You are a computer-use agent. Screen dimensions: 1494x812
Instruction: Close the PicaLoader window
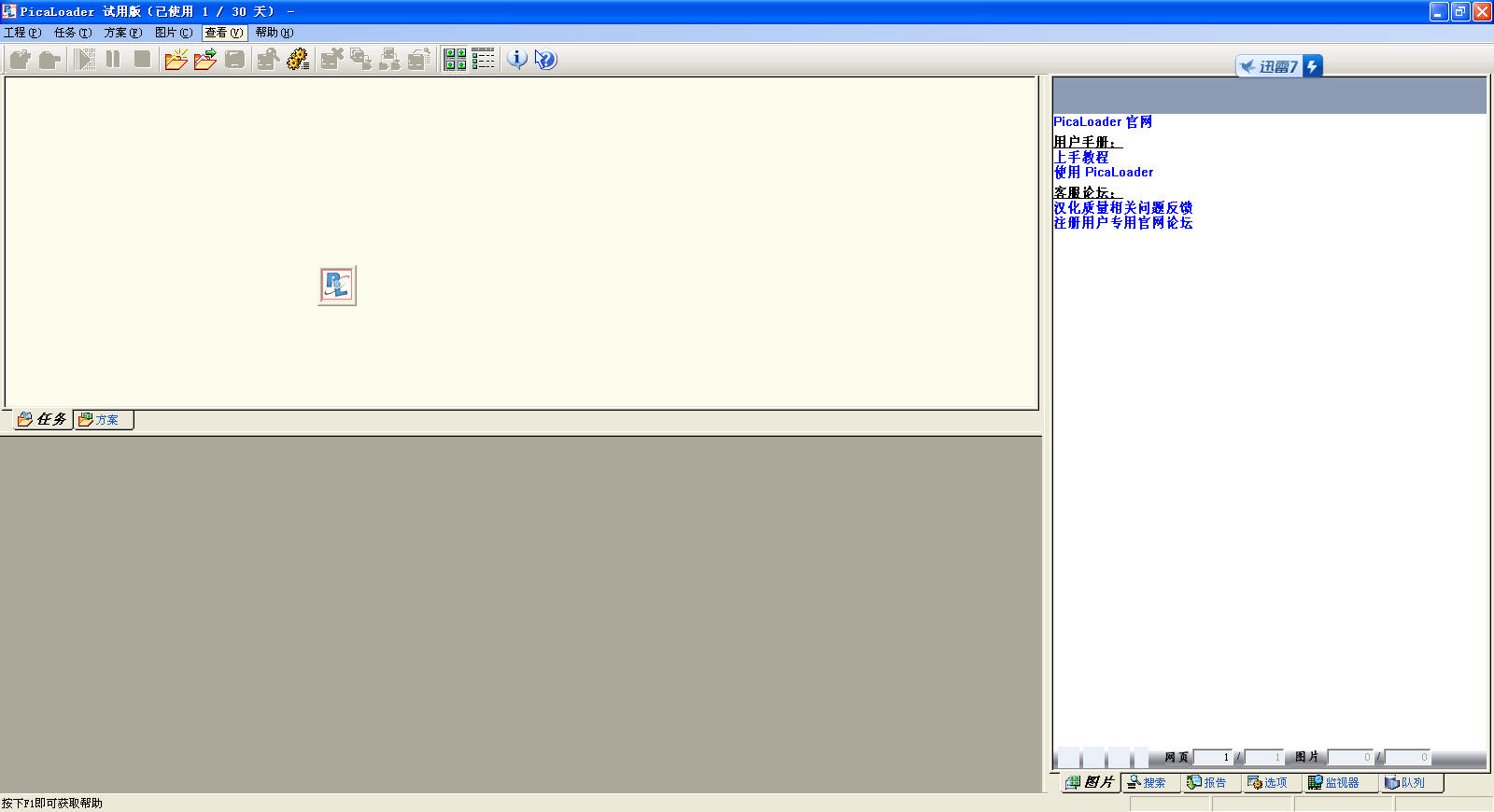[x=1482, y=11]
